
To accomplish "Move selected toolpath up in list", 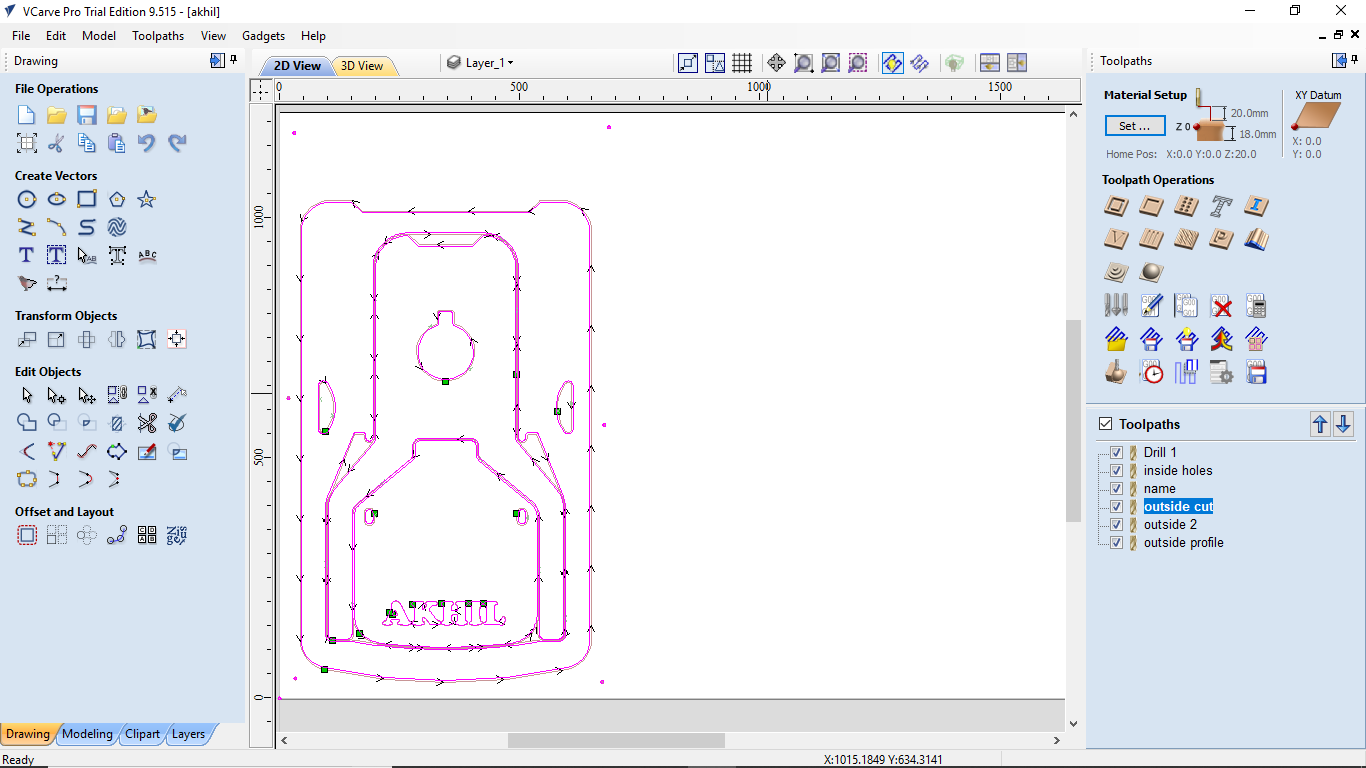I will pos(1320,424).
